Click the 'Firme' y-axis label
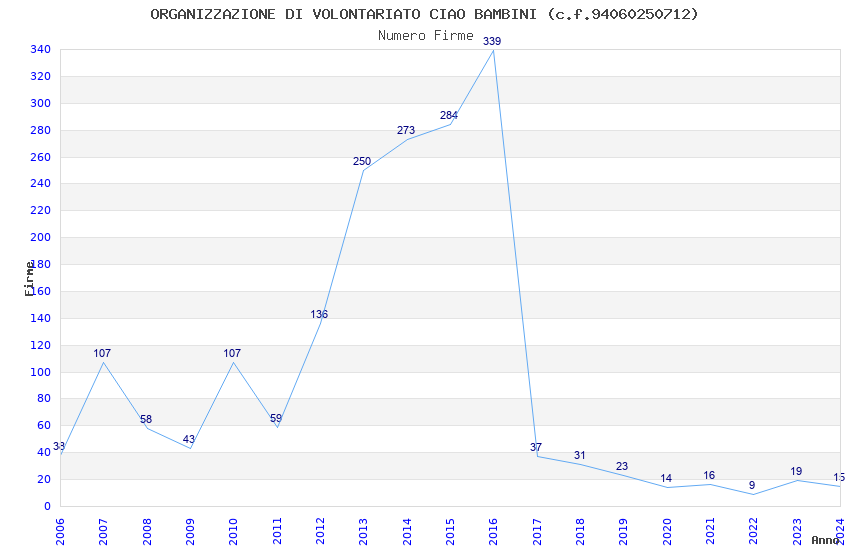The image size is (850, 550). [29, 279]
